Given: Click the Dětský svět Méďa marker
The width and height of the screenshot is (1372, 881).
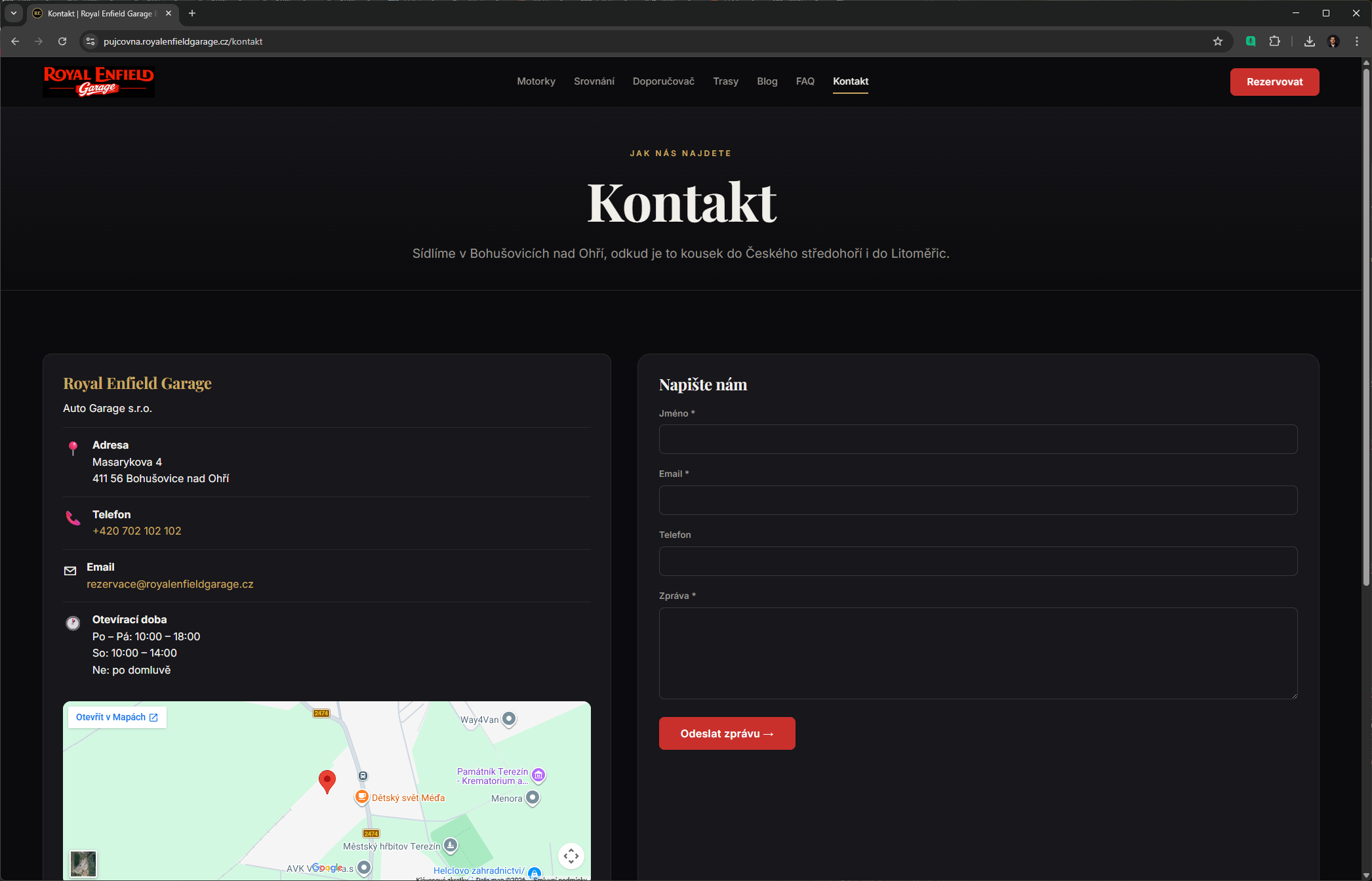Looking at the screenshot, I should pos(361,797).
